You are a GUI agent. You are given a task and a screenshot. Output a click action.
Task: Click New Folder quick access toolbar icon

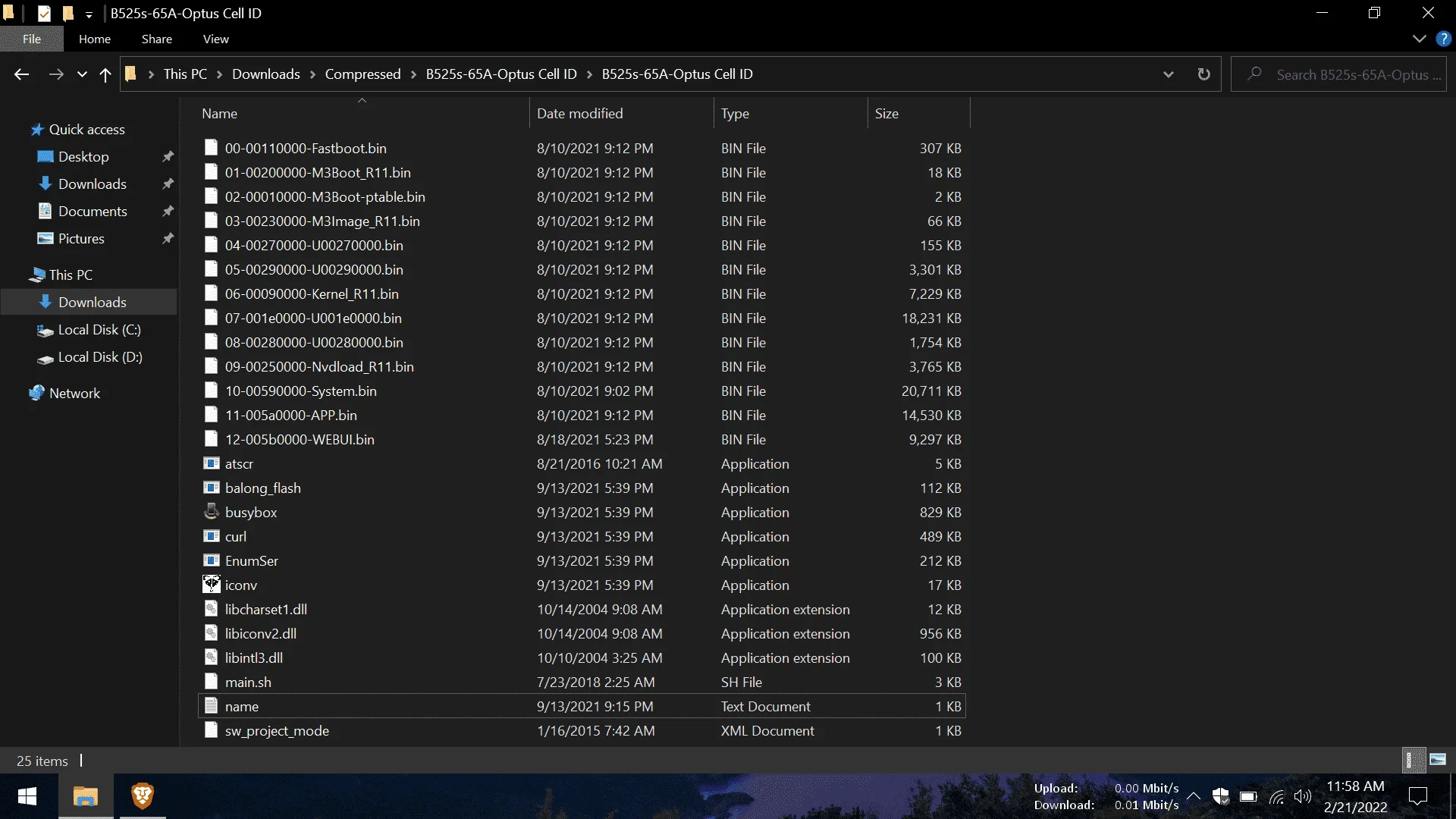(68, 13)
